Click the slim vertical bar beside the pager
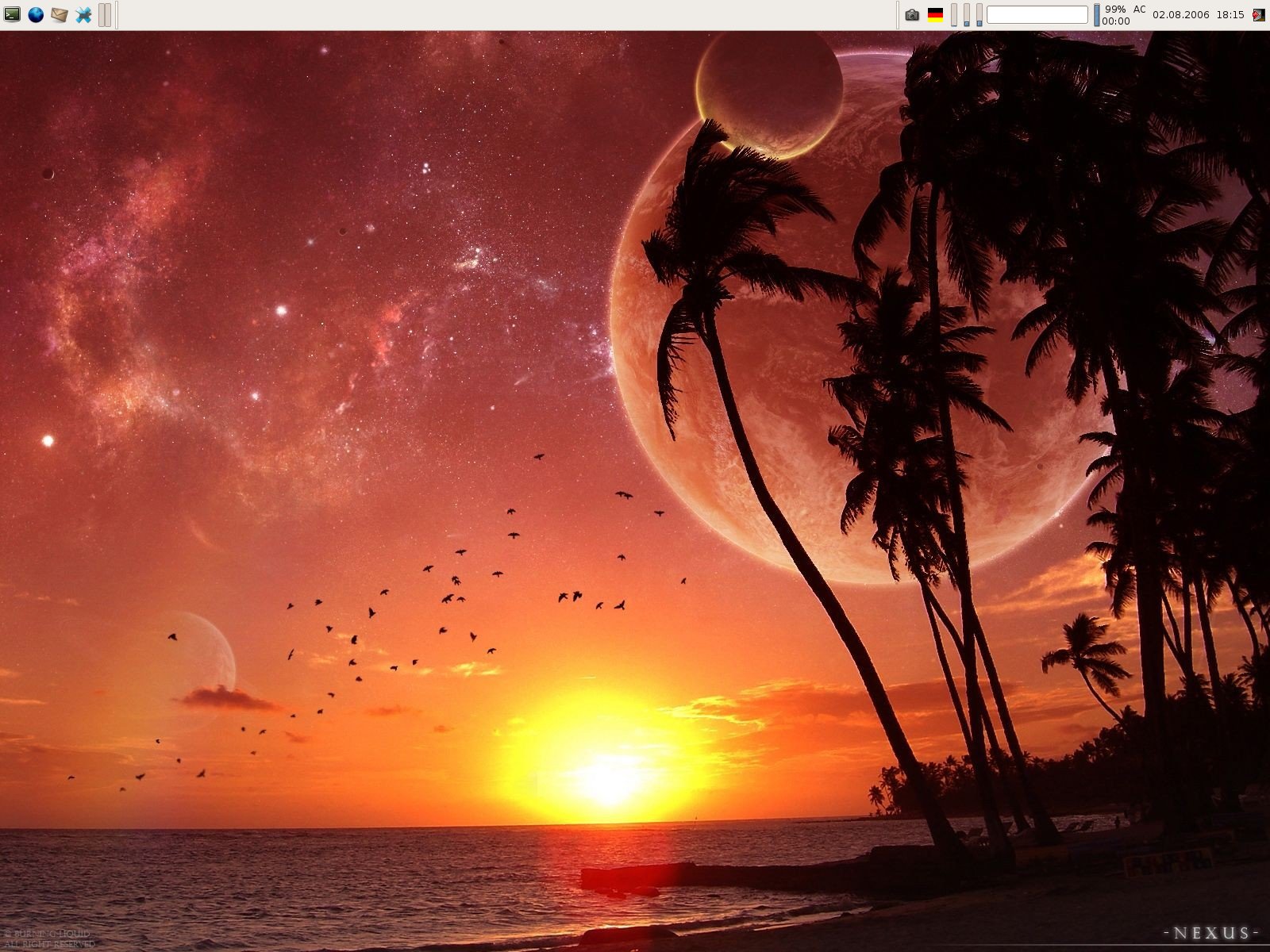Screen dimensions: 1270x952 pos(117,13)
